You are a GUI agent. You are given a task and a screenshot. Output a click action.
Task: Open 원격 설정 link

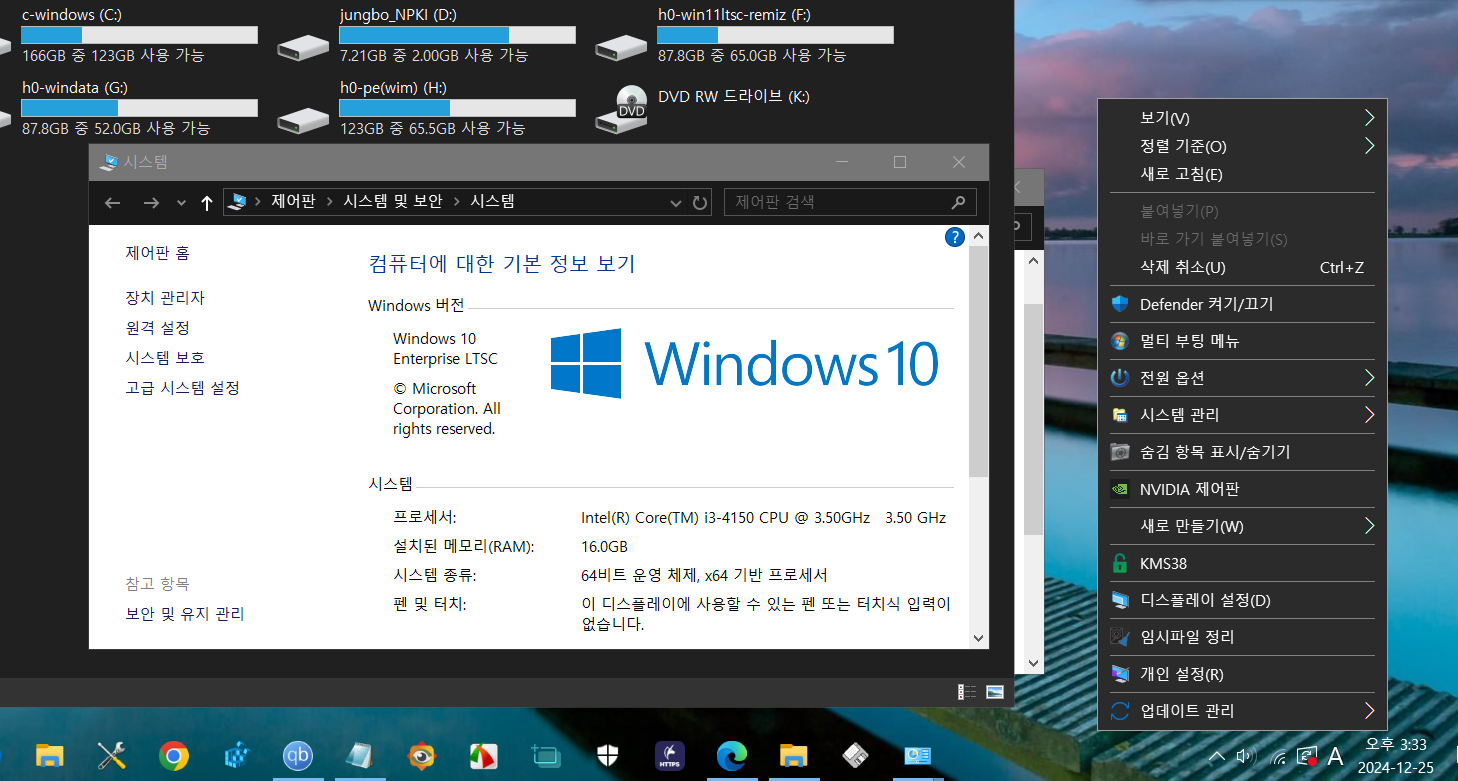tap(157, 328)
